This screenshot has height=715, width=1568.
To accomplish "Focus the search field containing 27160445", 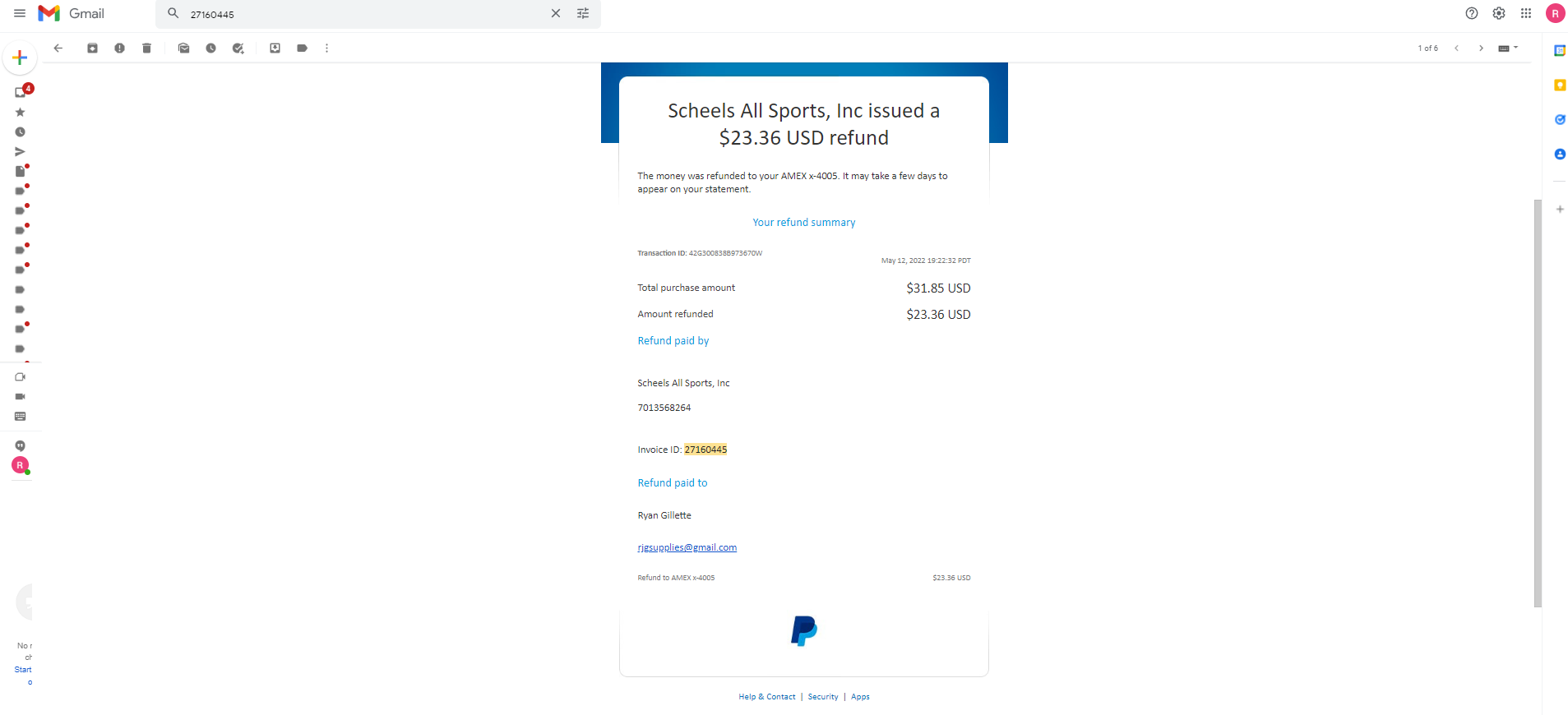I will [x=366, y=14].
